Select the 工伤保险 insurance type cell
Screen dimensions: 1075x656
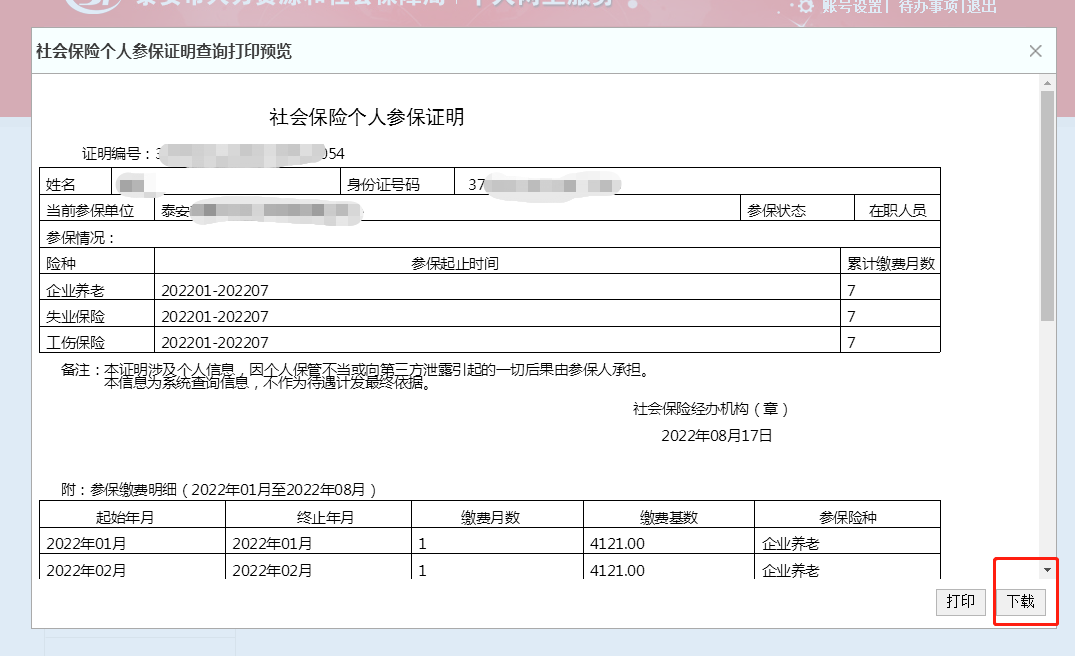76,342
